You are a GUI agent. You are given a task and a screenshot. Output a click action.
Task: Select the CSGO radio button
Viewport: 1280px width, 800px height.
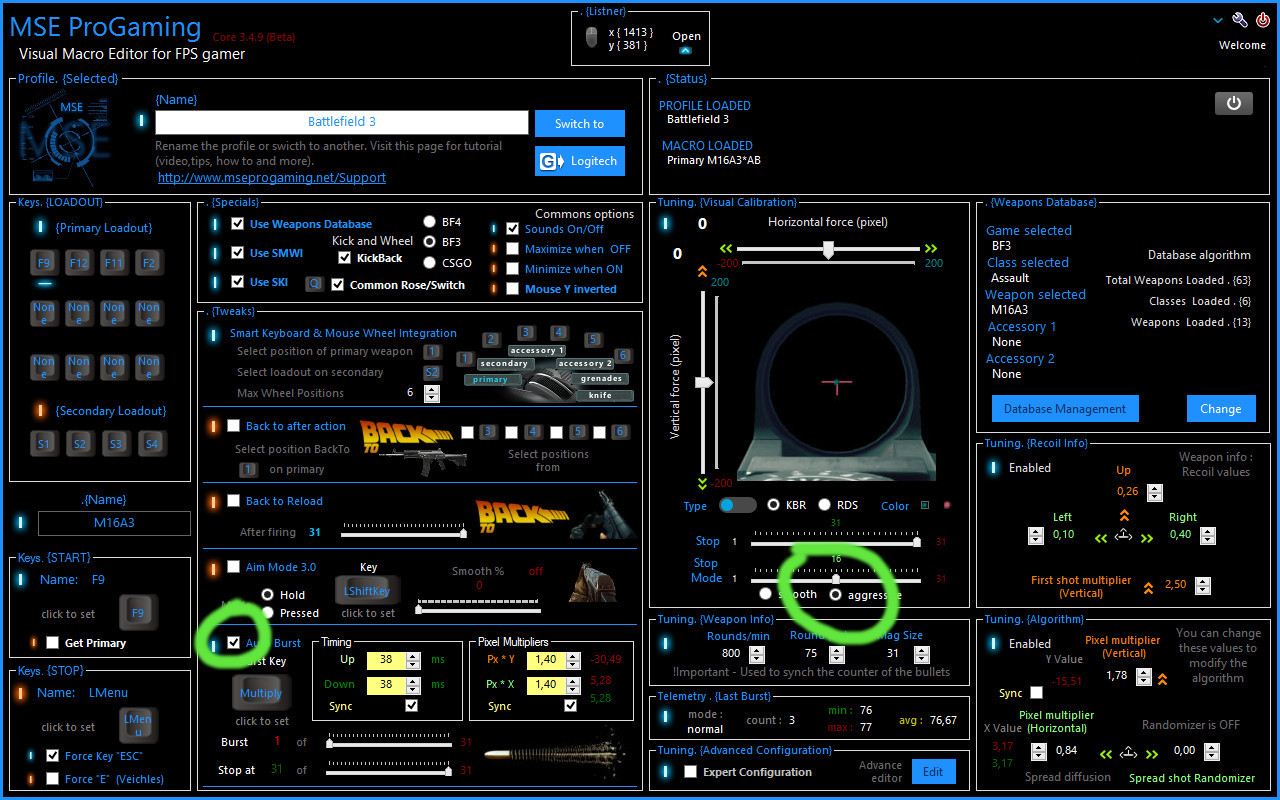click(429, 263)
